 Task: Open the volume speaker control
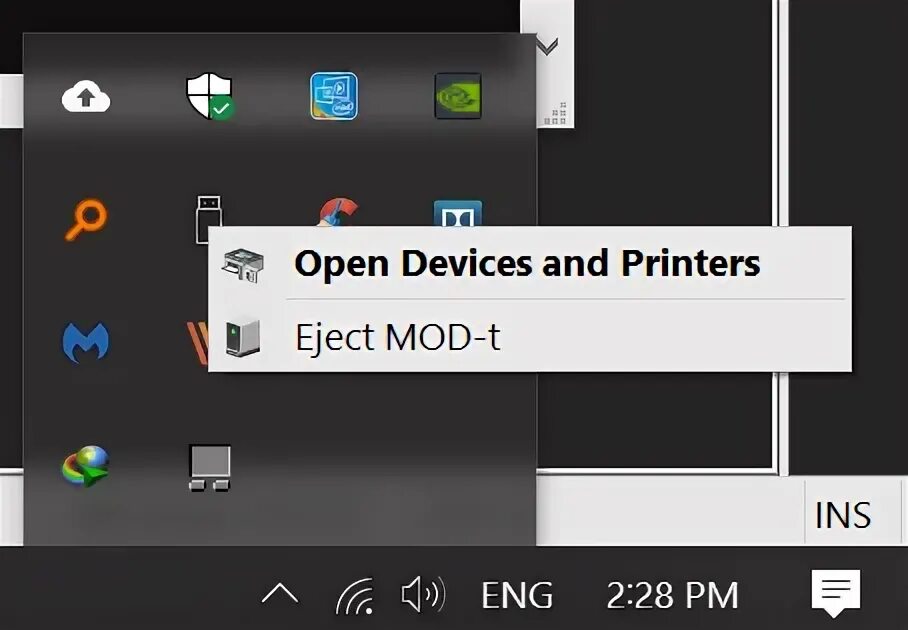click(423, 594)
